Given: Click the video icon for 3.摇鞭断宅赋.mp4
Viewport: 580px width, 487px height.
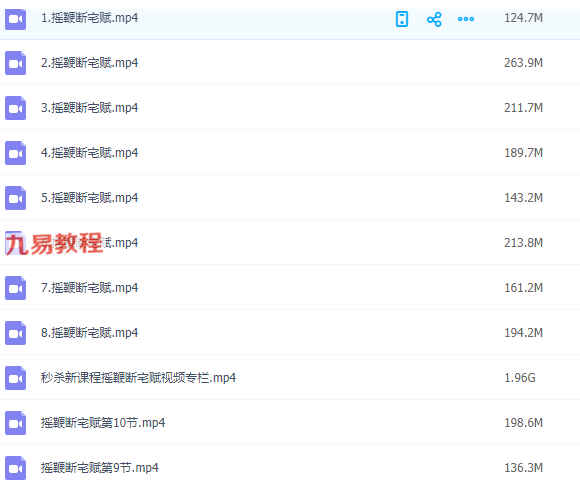Looking at the screenshot, I should 16,108.
